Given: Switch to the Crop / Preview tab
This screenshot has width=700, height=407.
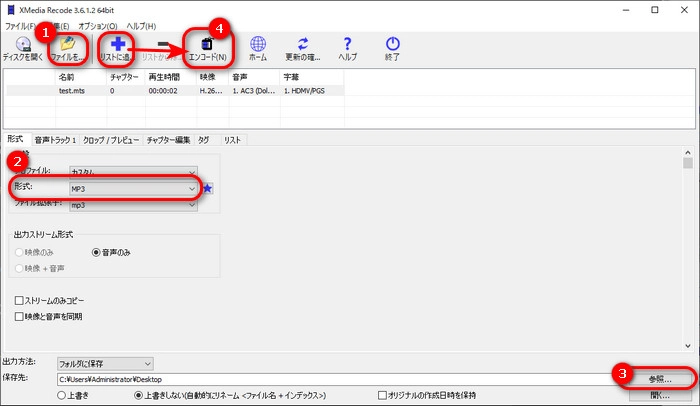Looking at the screenshot, I should coord(111,140).
